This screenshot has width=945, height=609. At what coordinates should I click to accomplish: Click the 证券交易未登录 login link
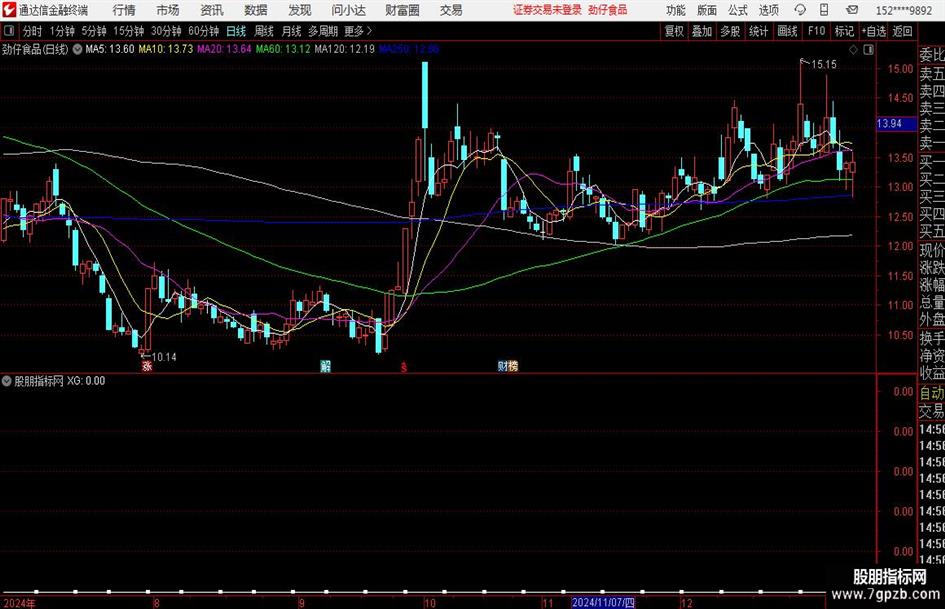pos(547,10)
